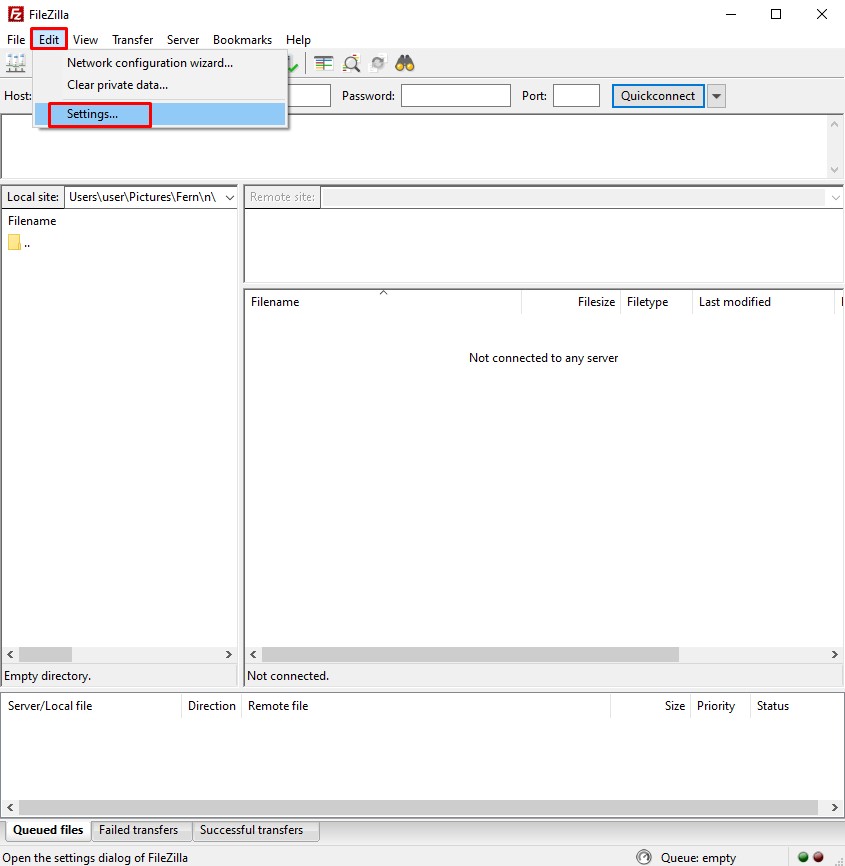Sort remote list by Filetype column
The height and width of the screenshot is (866, 845).
[656, 302]
